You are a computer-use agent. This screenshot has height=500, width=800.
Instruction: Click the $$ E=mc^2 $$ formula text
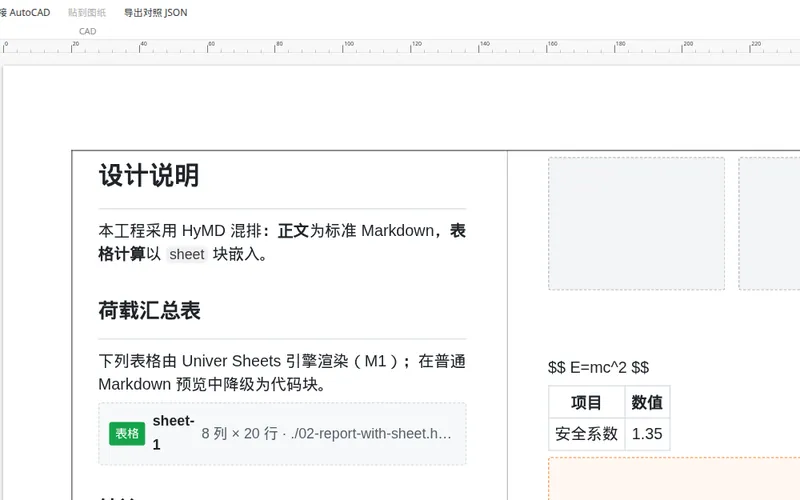[598, 367]
